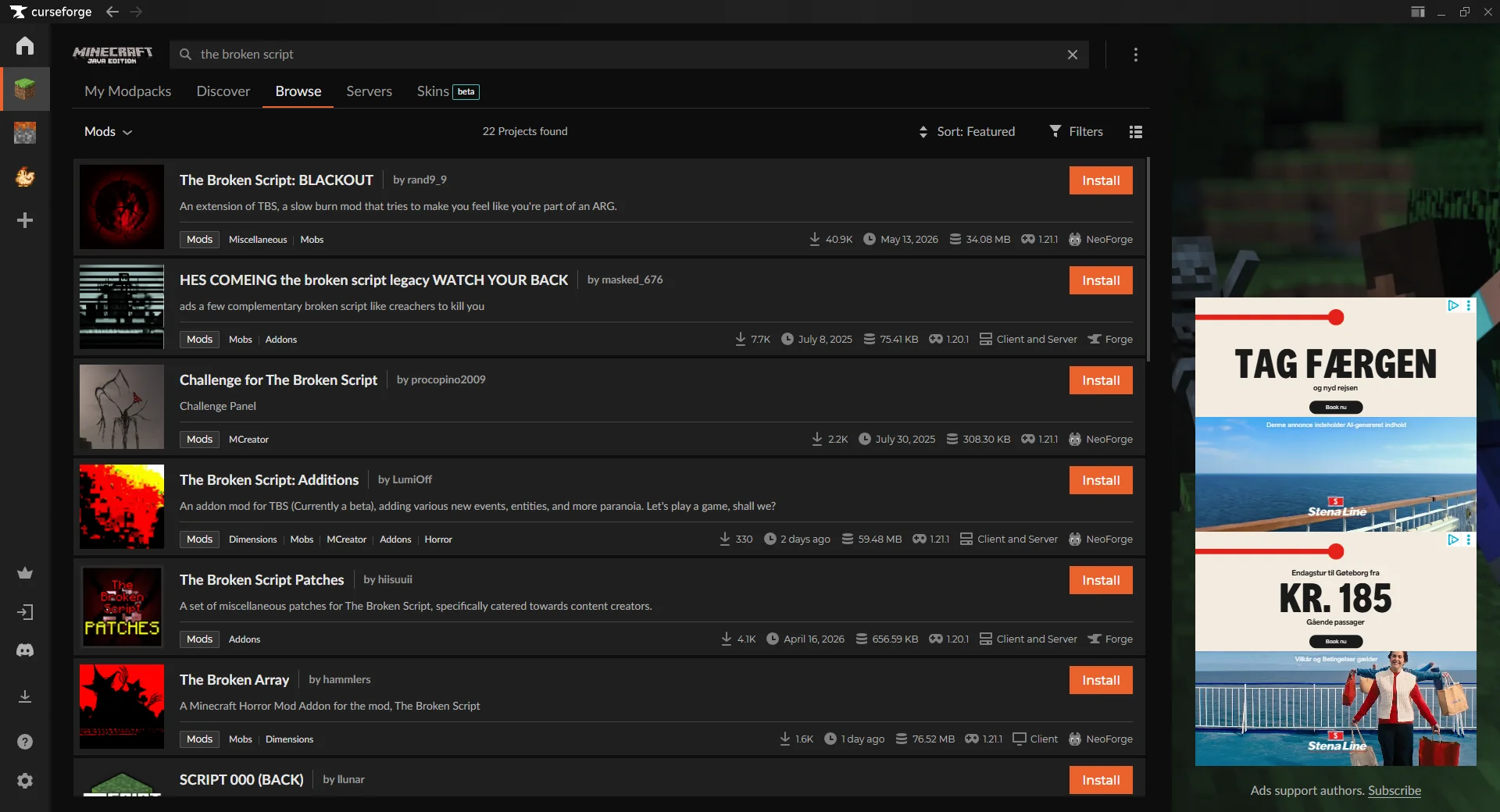Open the downloads icon in sidebar
The image size is (1500, 812).
[x=25, y=696]
